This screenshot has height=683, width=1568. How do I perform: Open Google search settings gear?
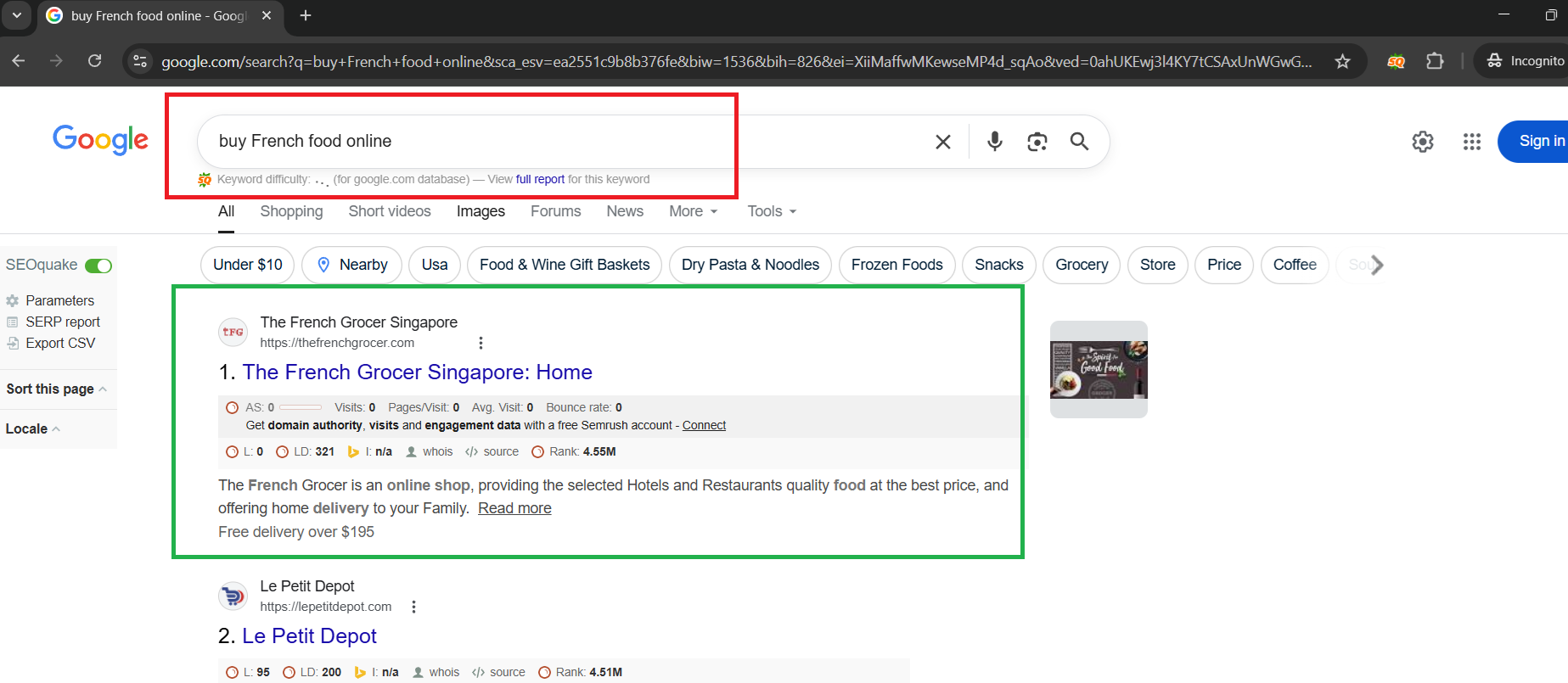(x=1422, y=142)
